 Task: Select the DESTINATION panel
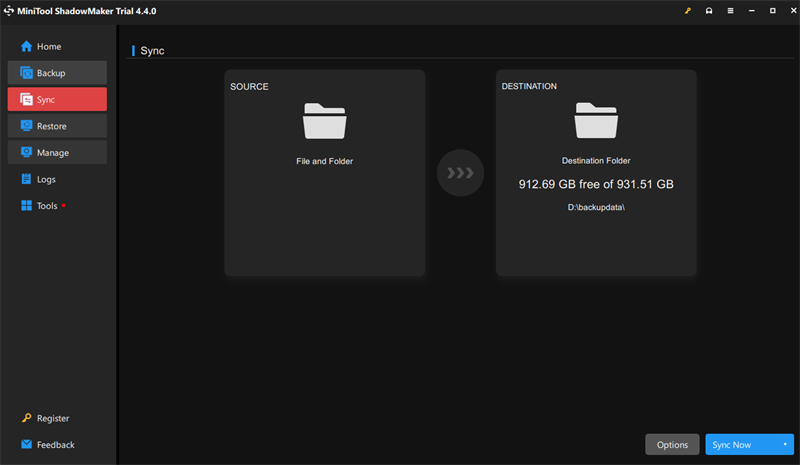[596, 173]
